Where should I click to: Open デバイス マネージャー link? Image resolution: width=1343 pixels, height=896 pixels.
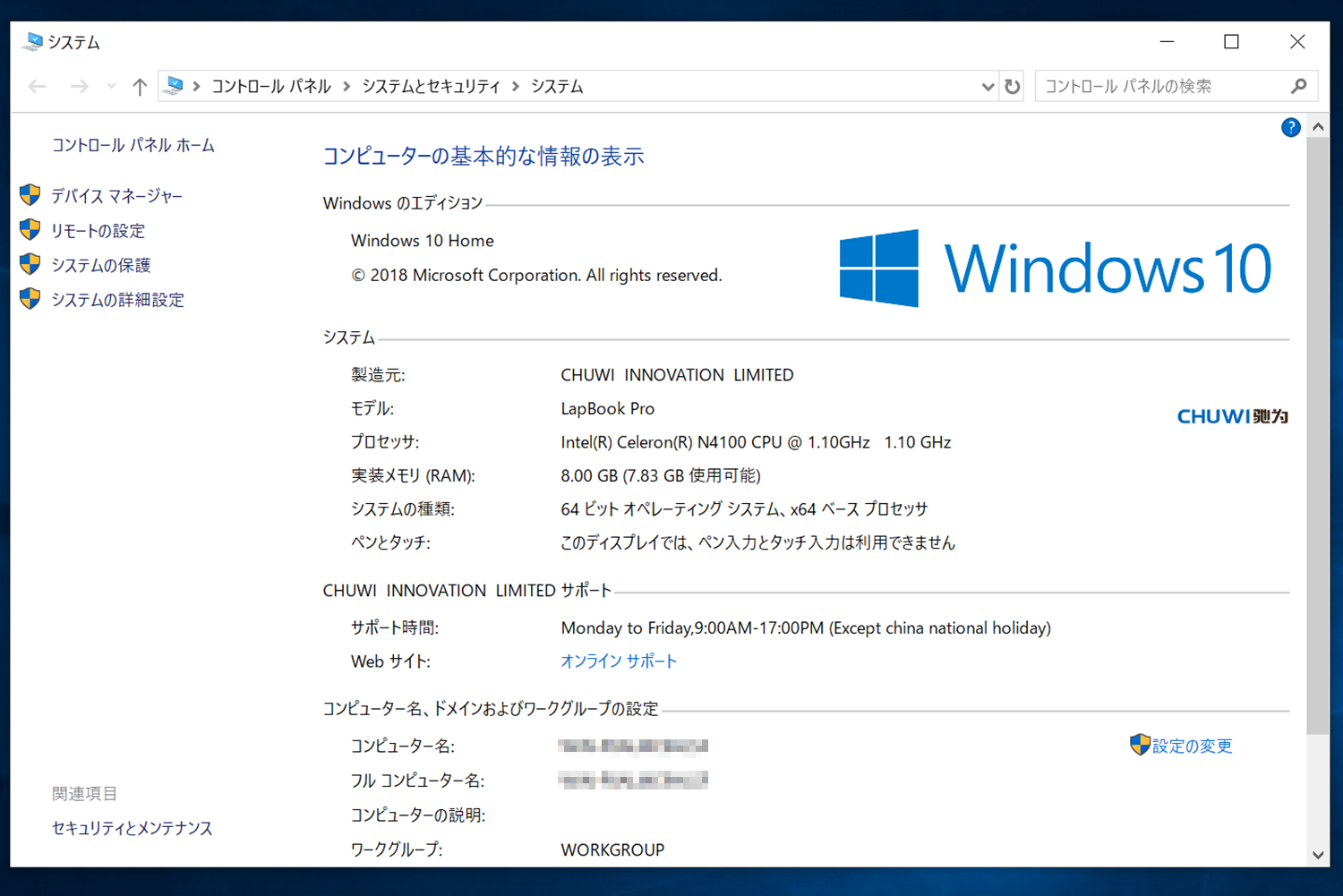pyautogui.click(x=116, y=196)
